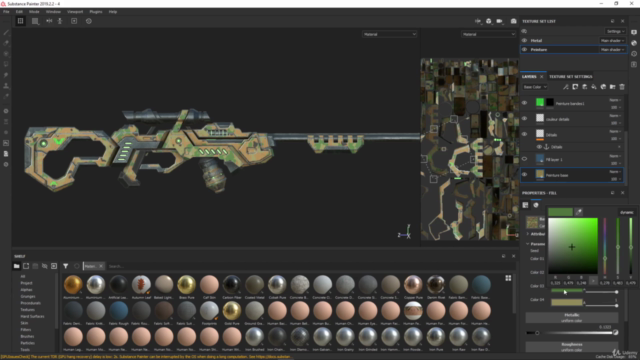Viewport: 640px width, 360px height.
Task: Create a folder in Layers toolbar
Action: [x=613, y=87]
